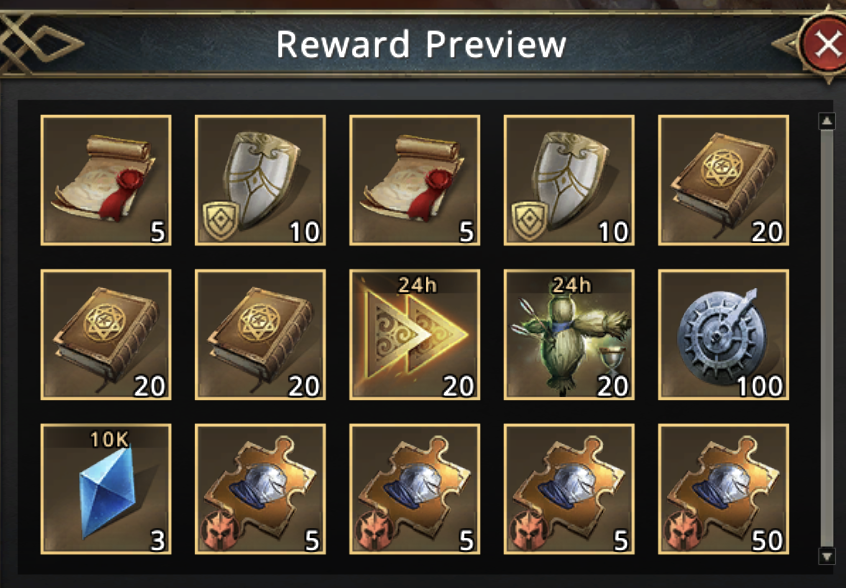This screenshot has height=588, width=846.
Task: Tap the 10K blue crystal reward
Action: click(x=106, y=489)
